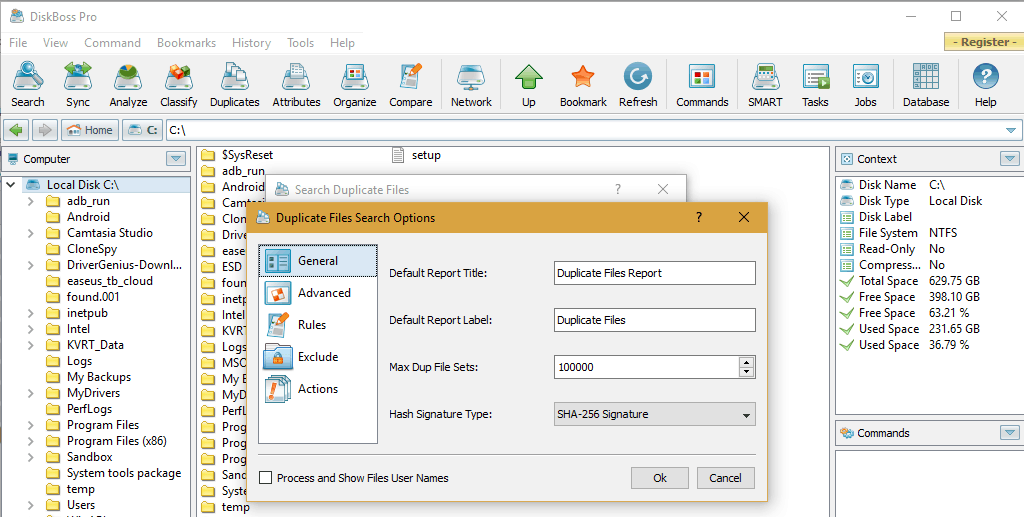The image size is (1024, 517).
Task: Launch the SMART disk monitor
Action: coord(765,85)
